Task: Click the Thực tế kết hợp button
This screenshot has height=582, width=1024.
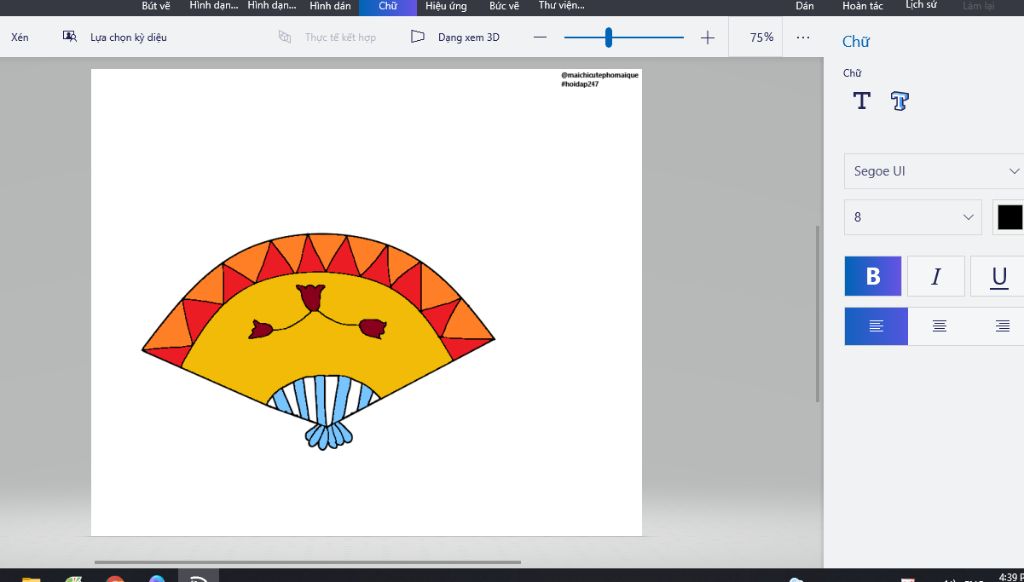Action: click(x=327, y=37)
